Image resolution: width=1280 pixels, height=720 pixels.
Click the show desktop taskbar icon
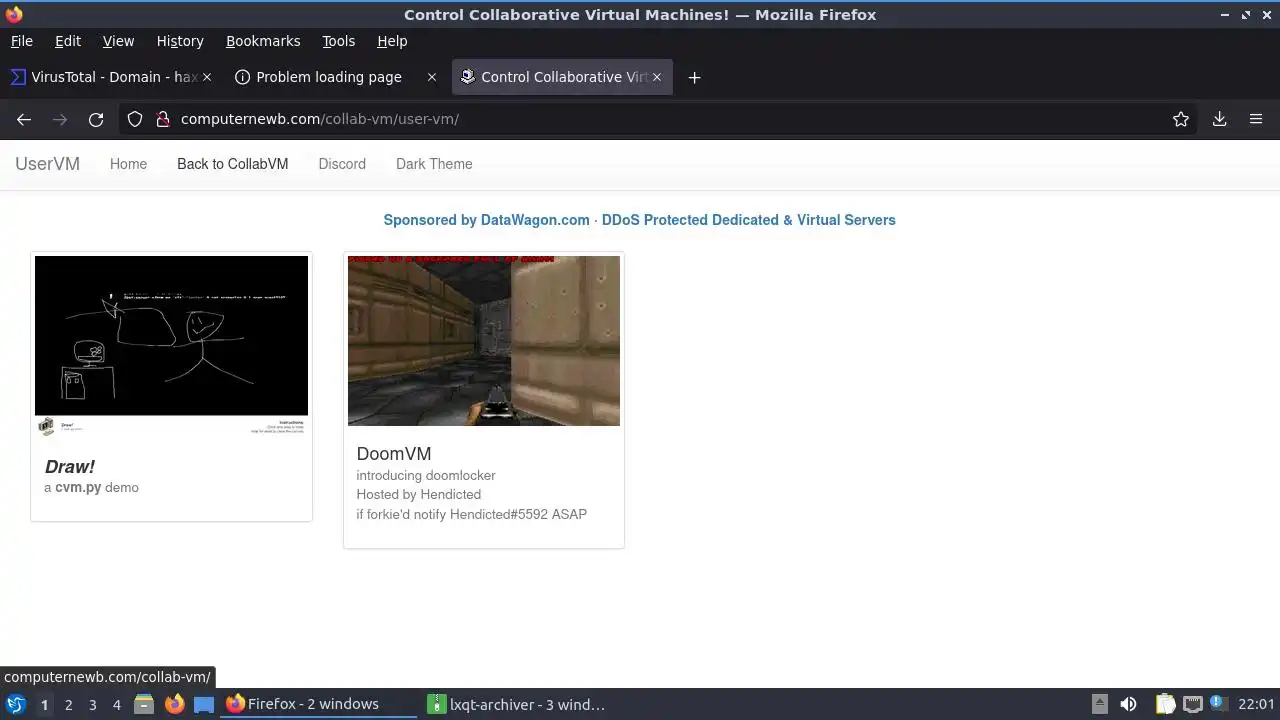coord(204,704)
